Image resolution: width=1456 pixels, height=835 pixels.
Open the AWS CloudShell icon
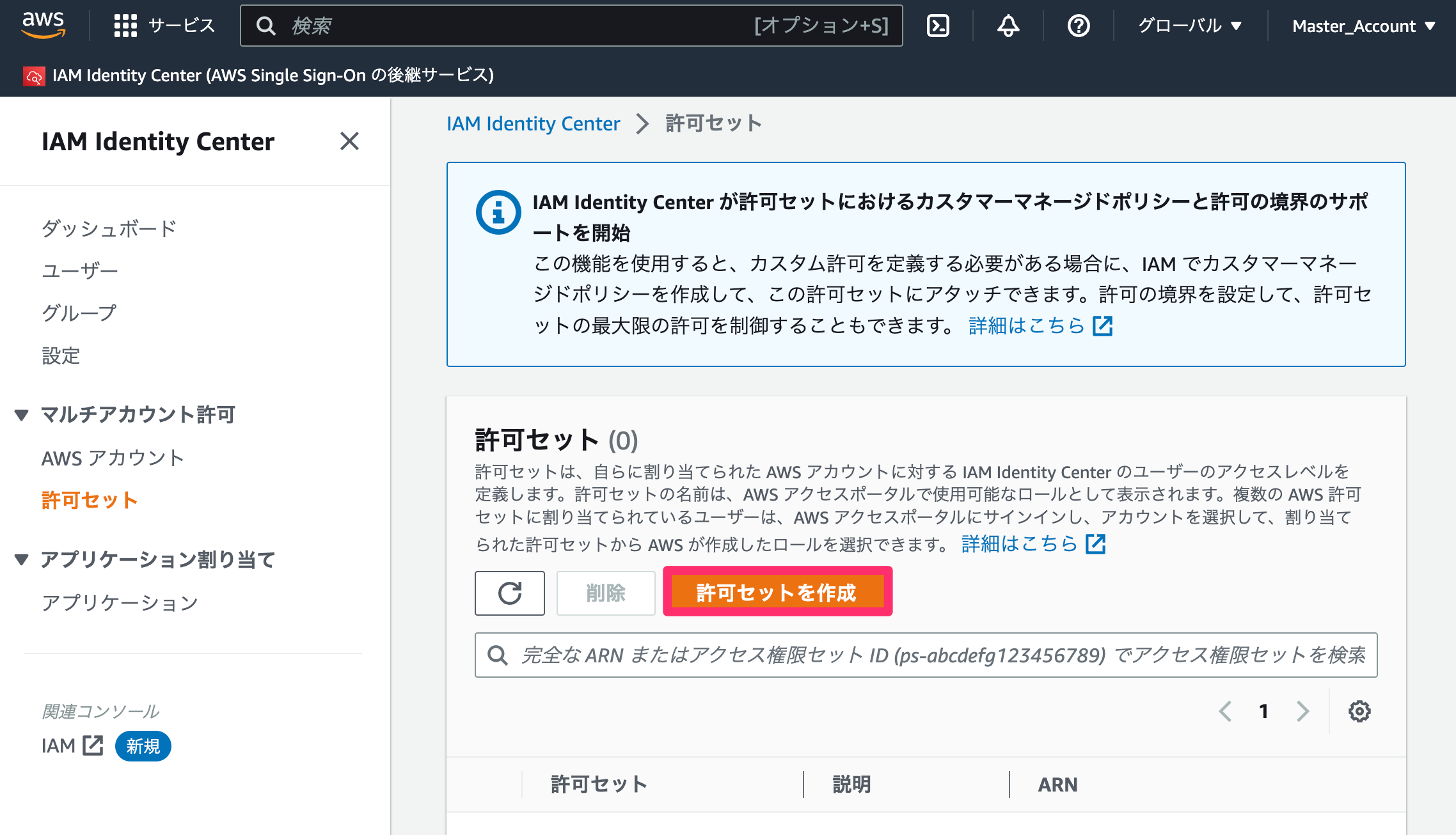point(938,26)
